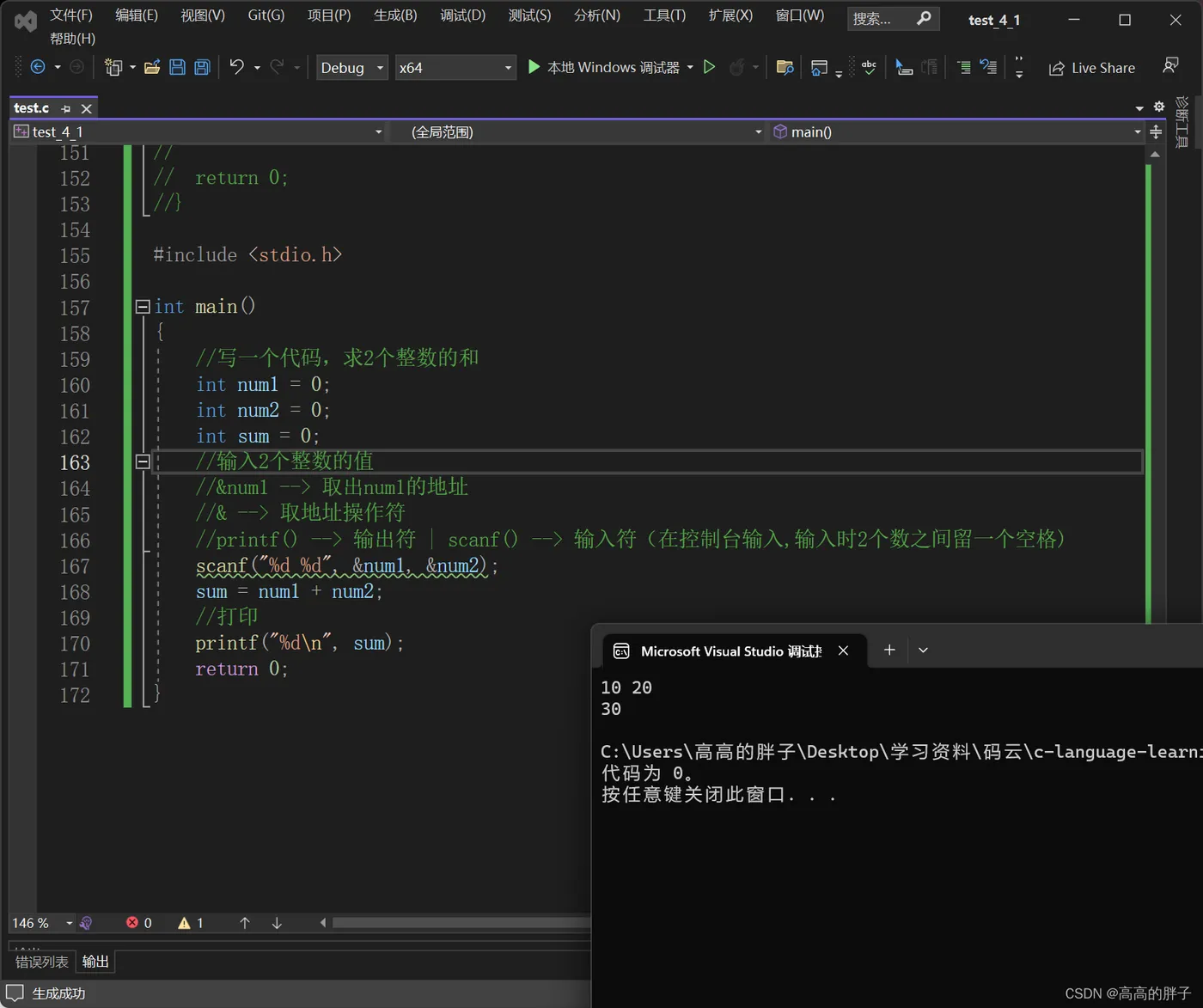This screenshot has width=1203, height=1008.
Task: Click the navigate to previous issue up arrow
Action: [245, 923]
